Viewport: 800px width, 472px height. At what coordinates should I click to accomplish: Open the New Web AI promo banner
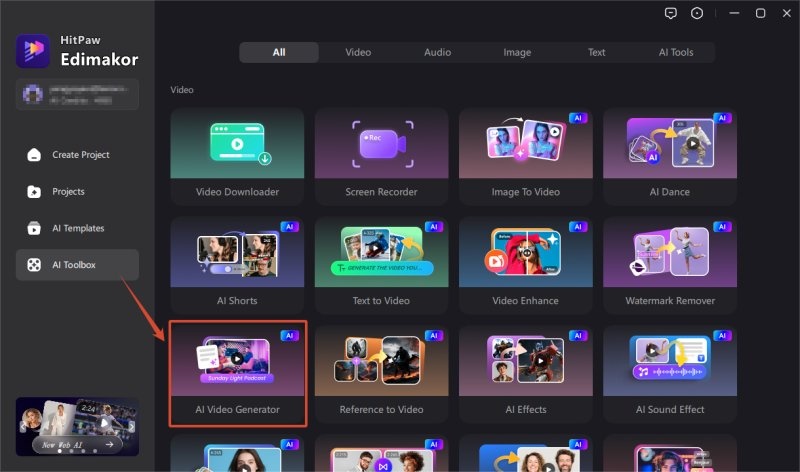(78, 427)
